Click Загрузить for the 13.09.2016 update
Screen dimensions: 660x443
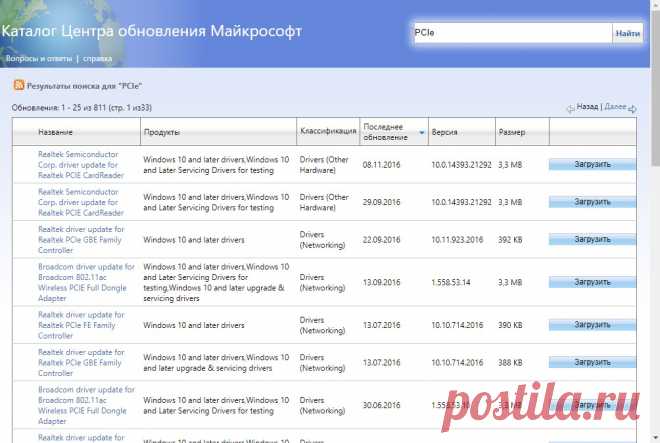[592, 282]
